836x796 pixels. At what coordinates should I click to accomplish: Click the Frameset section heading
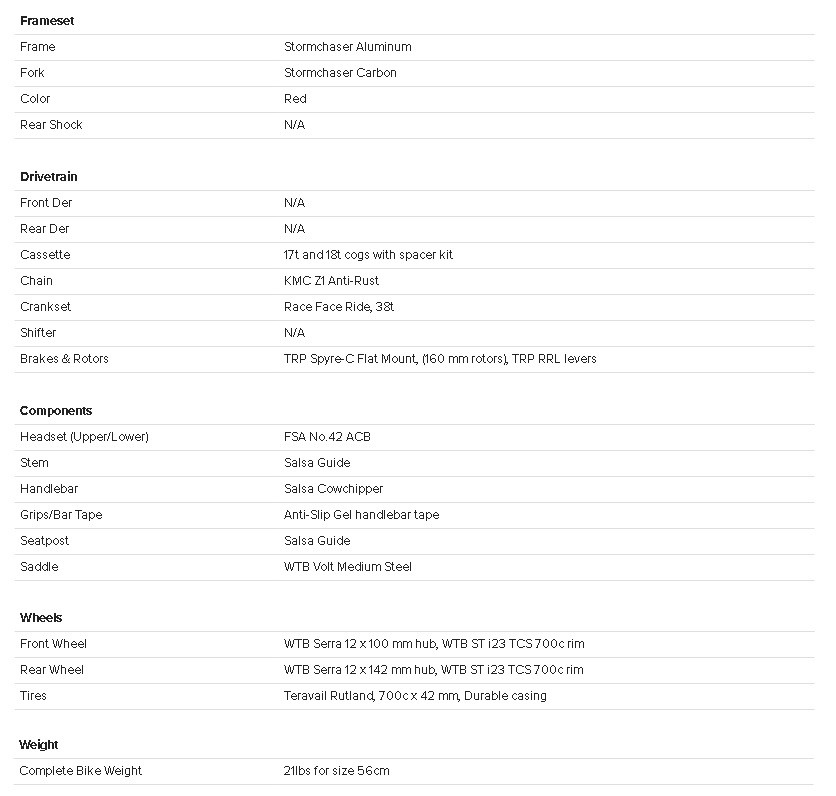click(x=47, y=21)
